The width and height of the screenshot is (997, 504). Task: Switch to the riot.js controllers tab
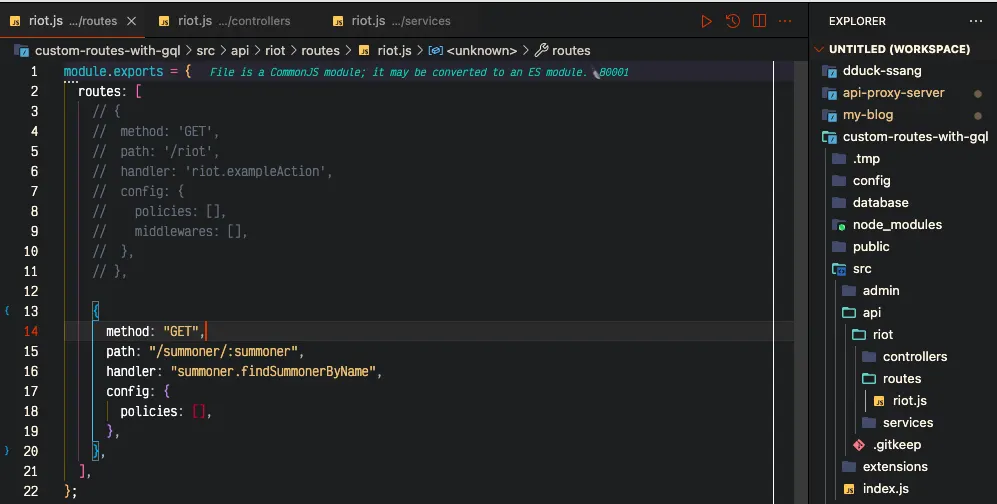pyautogui.click(x=225, y=21)
